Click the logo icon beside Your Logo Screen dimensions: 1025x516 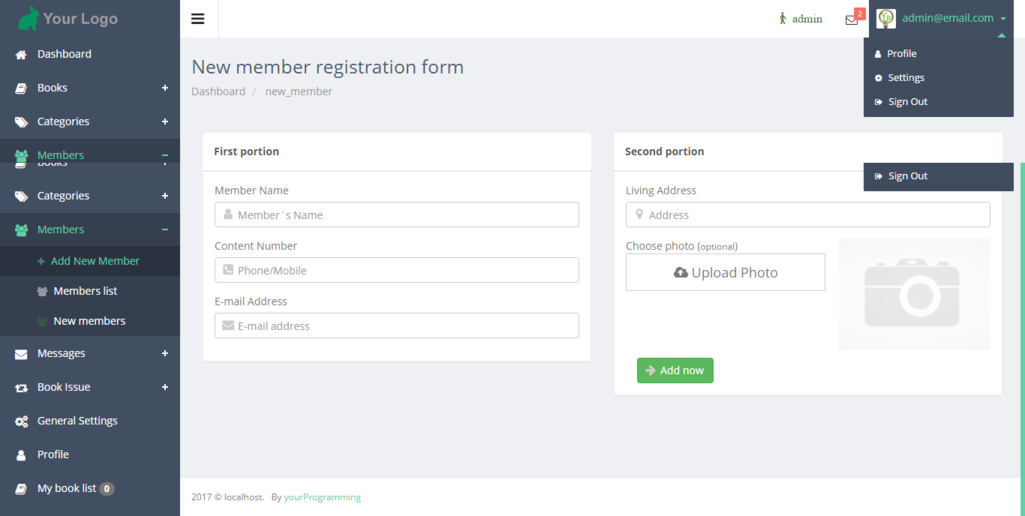29,18
